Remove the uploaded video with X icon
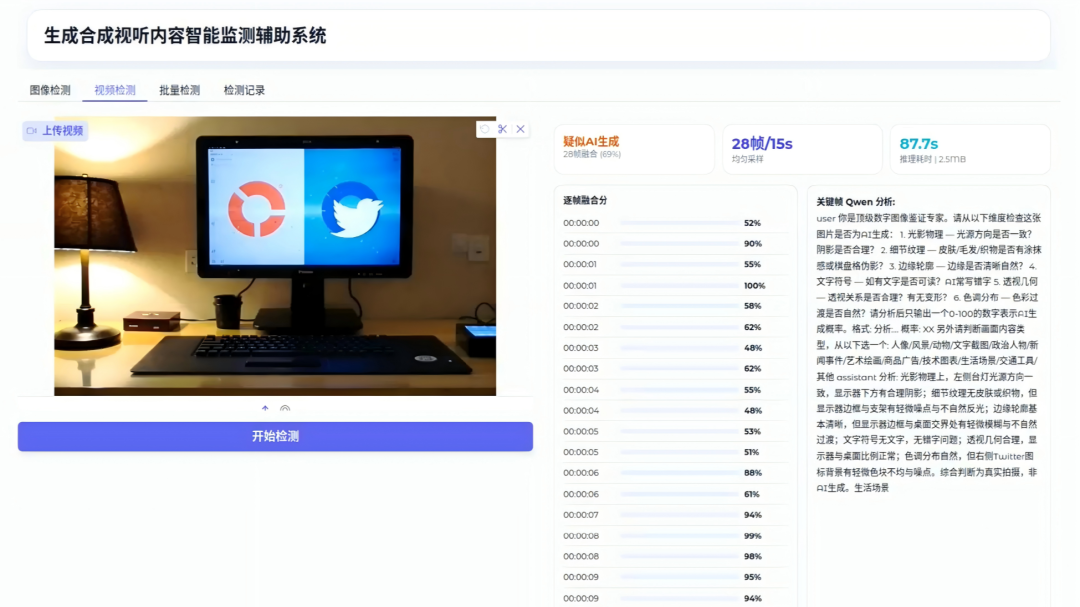The width and height of the screenshot is (1080, 607). 521,129
